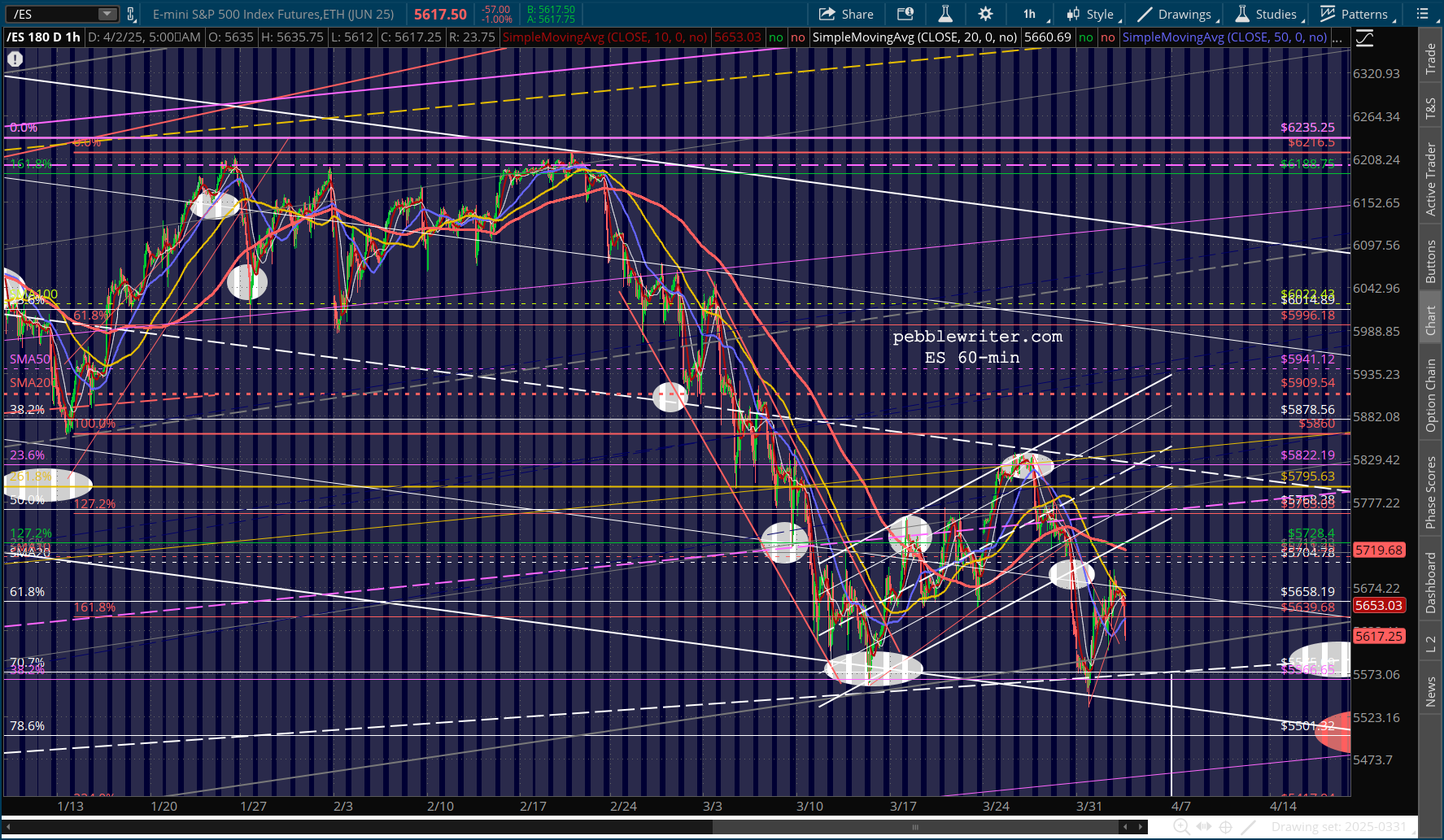Open the Drawings tools menu
Image resolution: width=1444 pixels, height=840 pixels.
click(1177, 14)
